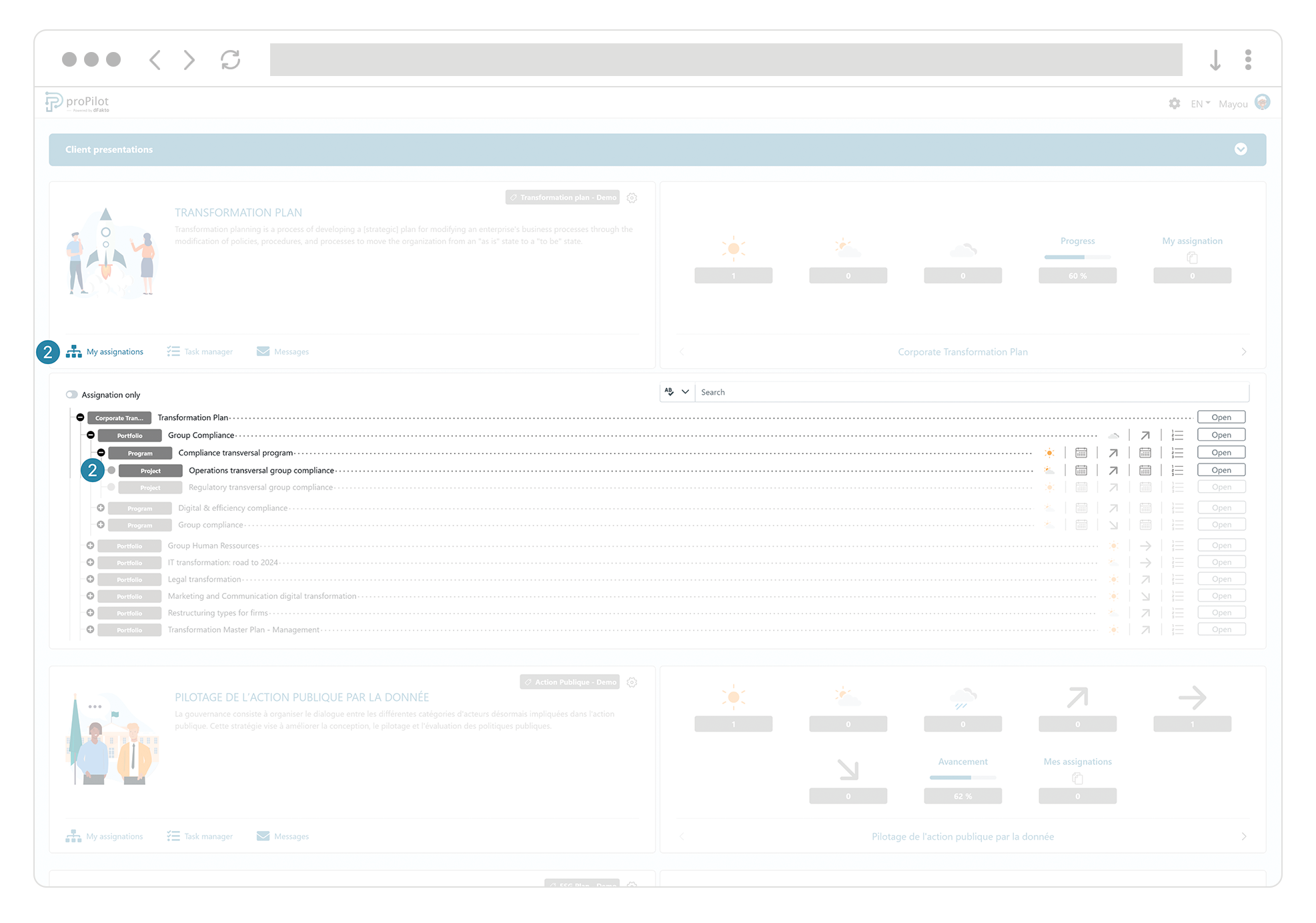Open Messages tab in Transformation Plan card
Viewport: 1316px width, 923px height.
(x=291, y=351)
